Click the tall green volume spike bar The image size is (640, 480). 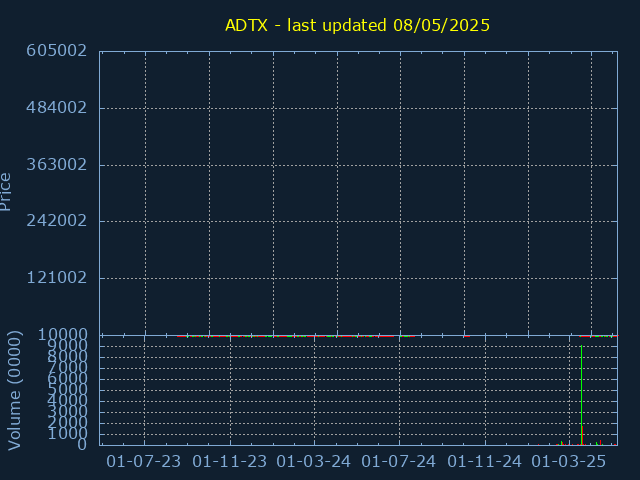tap(581, 395)
